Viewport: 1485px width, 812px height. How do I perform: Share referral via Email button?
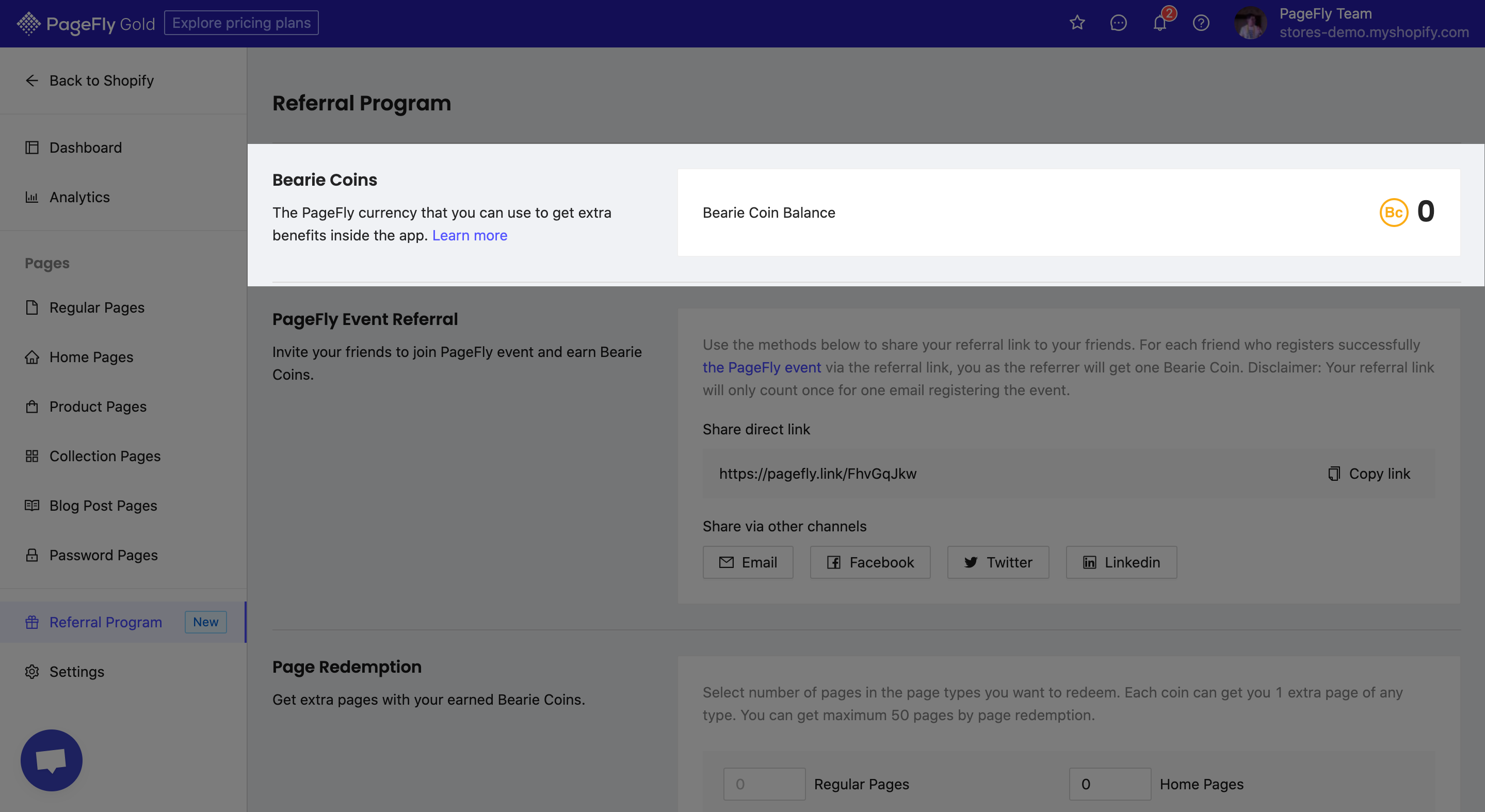pyautogui.click(x=748, y=562)
